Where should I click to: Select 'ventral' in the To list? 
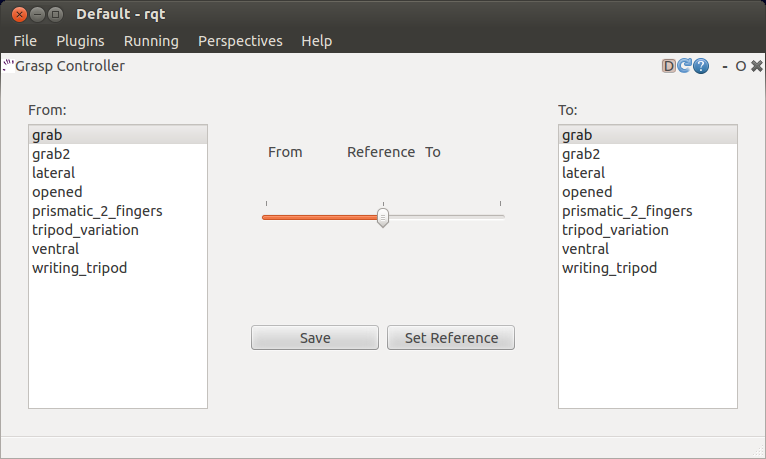[x=586, y=249]
